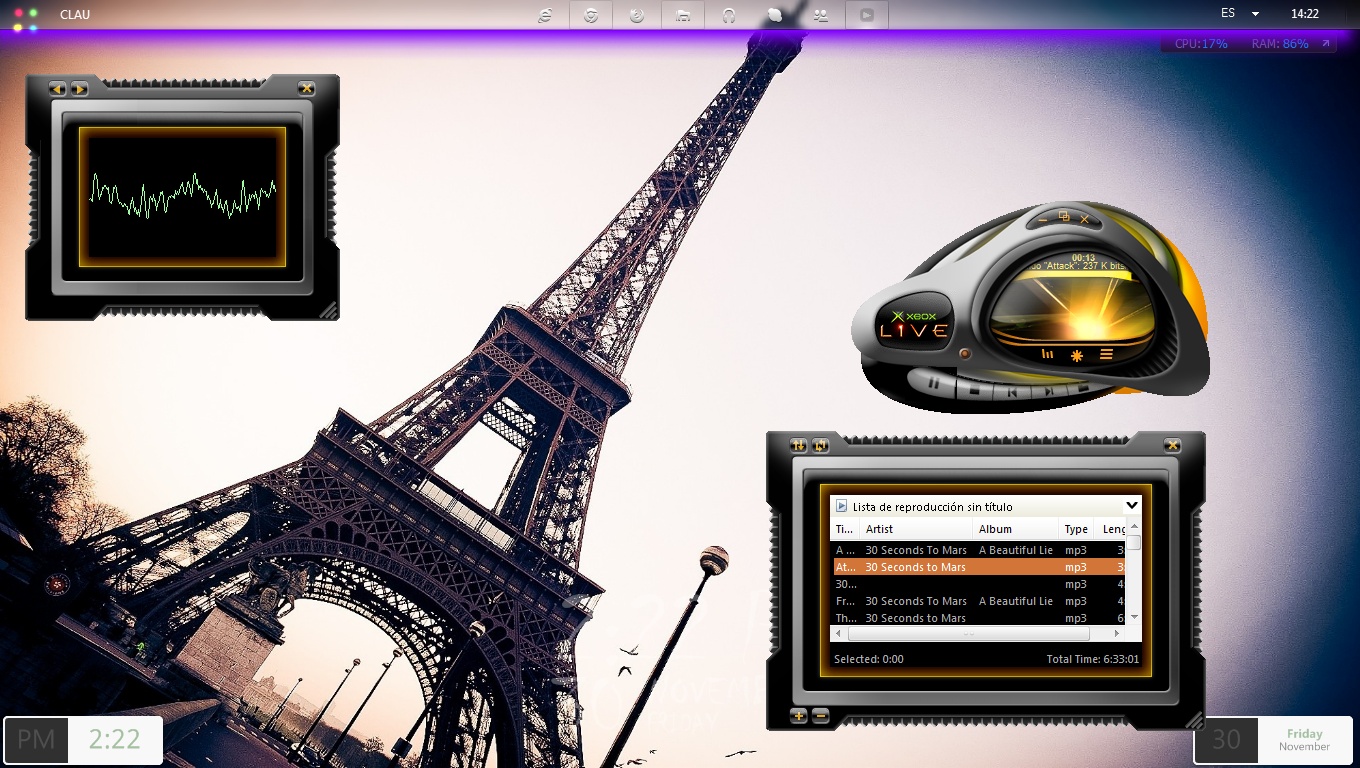Open the 'Lista de reproducción sin título' dropdown

point(1133,506)
